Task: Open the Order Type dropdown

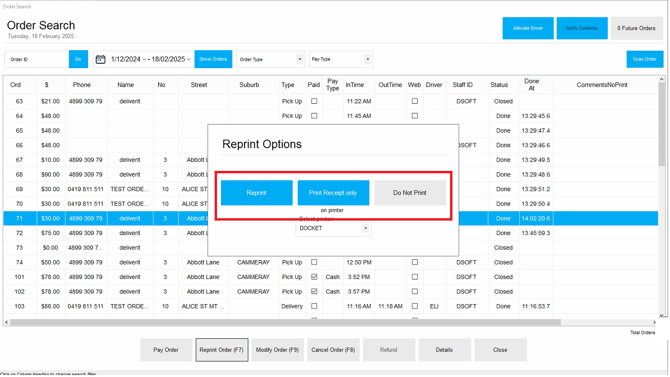Action: click(300, 59)
